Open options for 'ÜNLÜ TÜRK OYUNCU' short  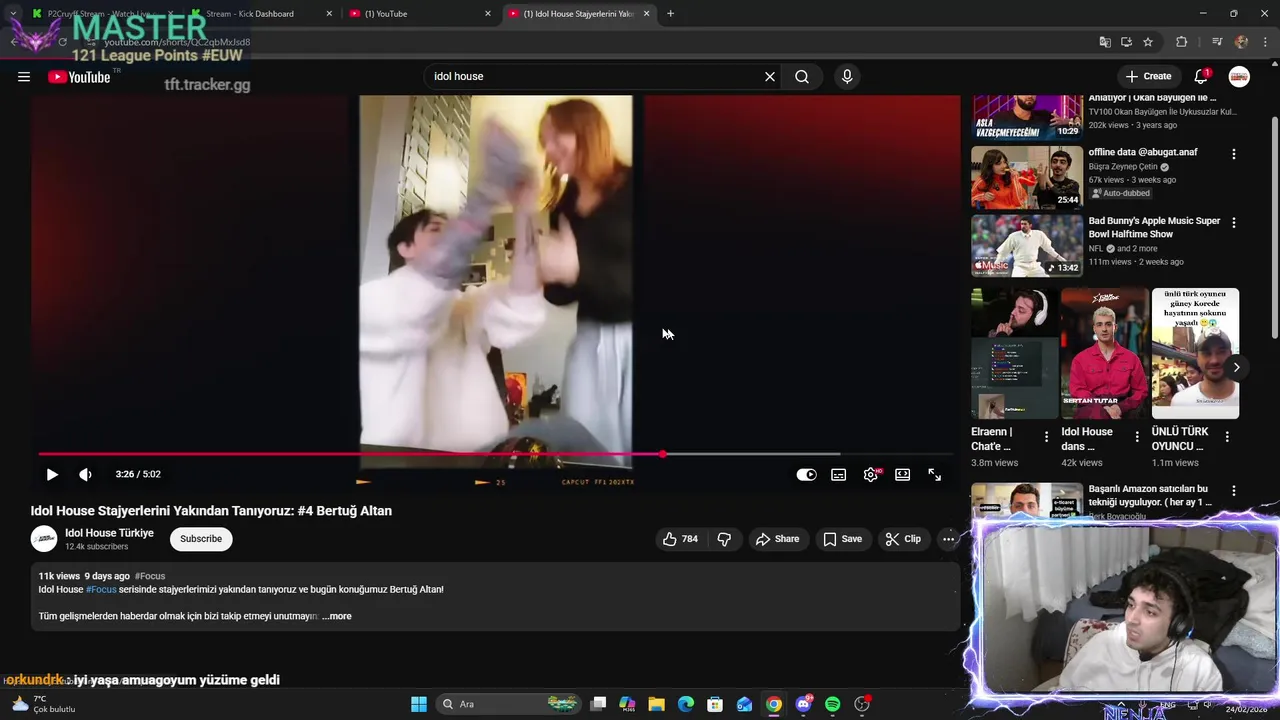point(1227,437)
